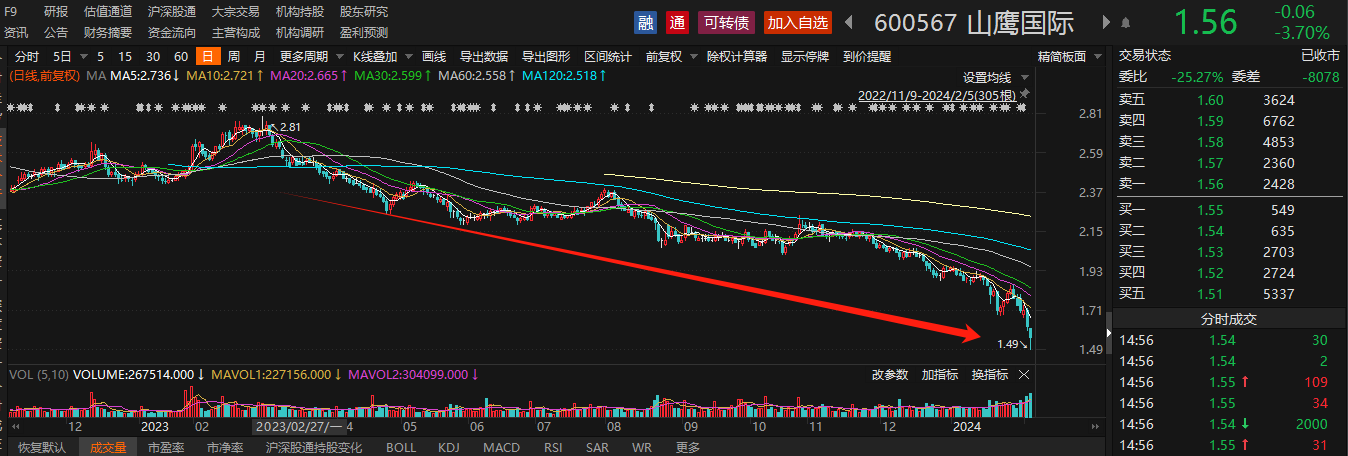Image resolution: width=1348 pixels, height=456 pixels.
Task: Select the 市盈率 indicator tab
Action: [166, 447]
